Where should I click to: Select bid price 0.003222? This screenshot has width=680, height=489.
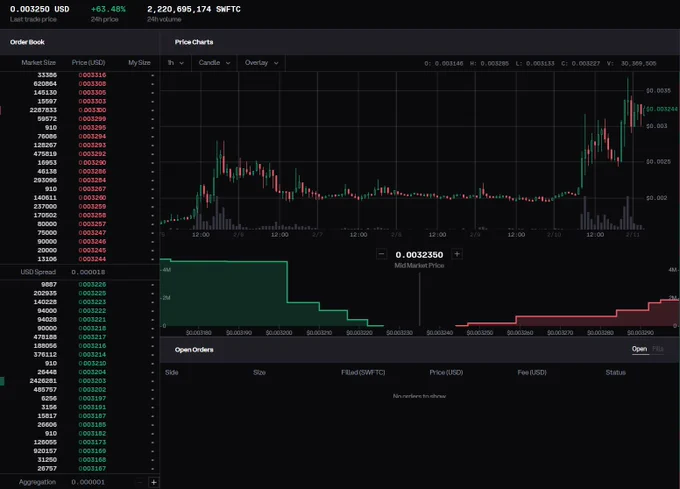(92, 311)
